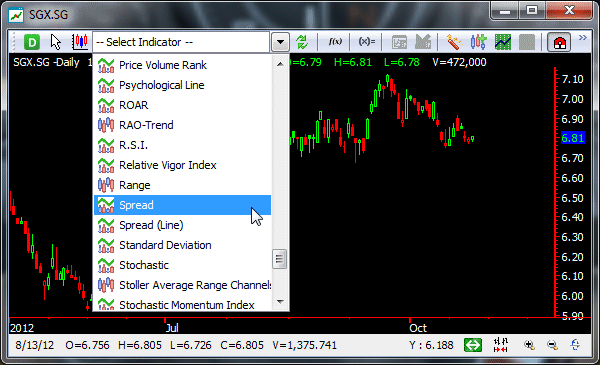
Task: Expand the toolbar overflow chevron
Action: coord(583,37)
